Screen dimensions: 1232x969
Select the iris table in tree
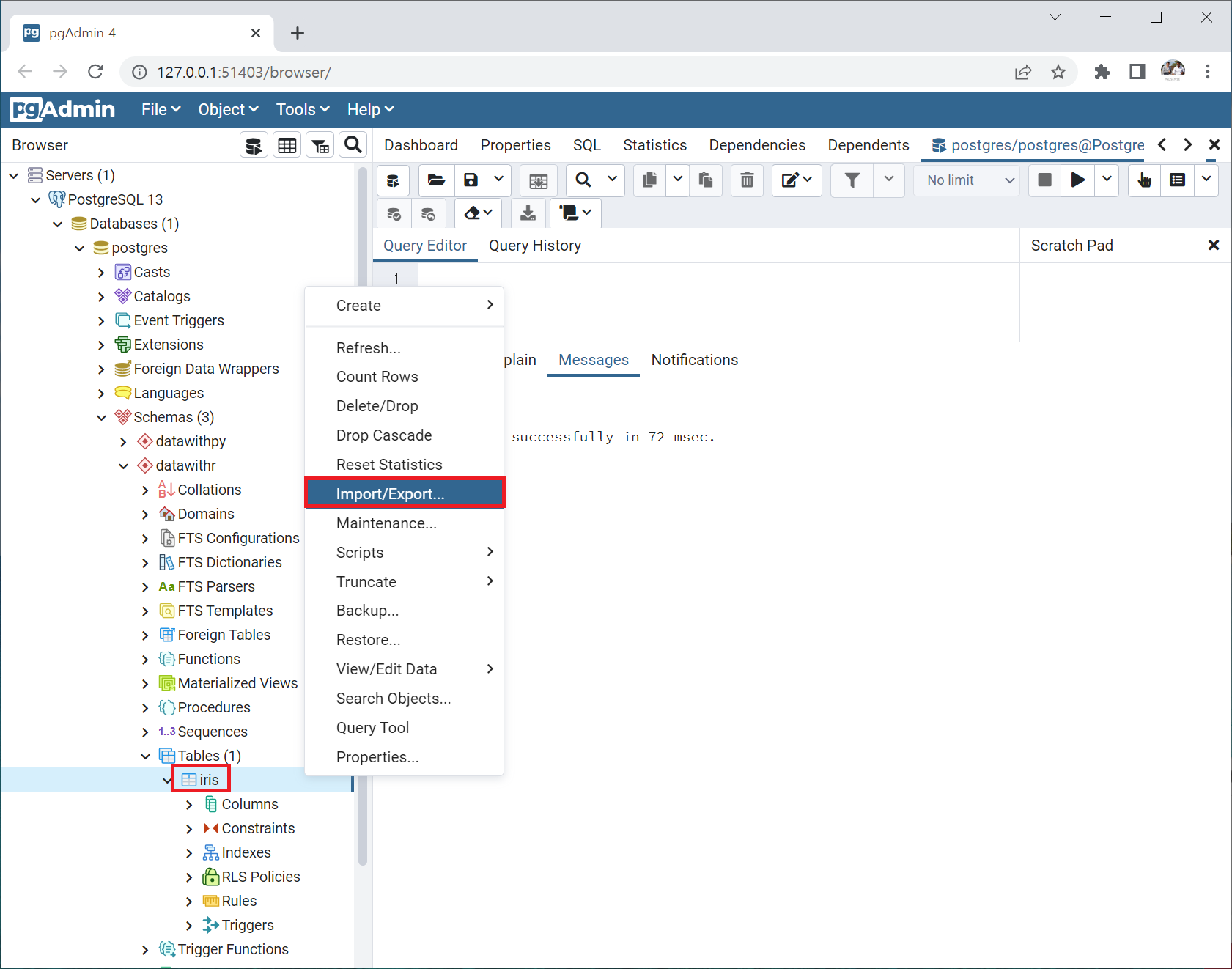pos(200,780)
